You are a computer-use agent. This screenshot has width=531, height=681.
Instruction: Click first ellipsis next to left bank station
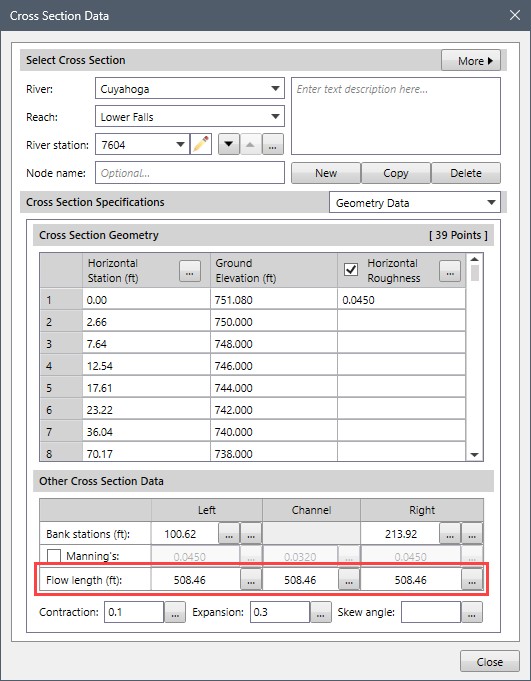(x=229, y=533)
